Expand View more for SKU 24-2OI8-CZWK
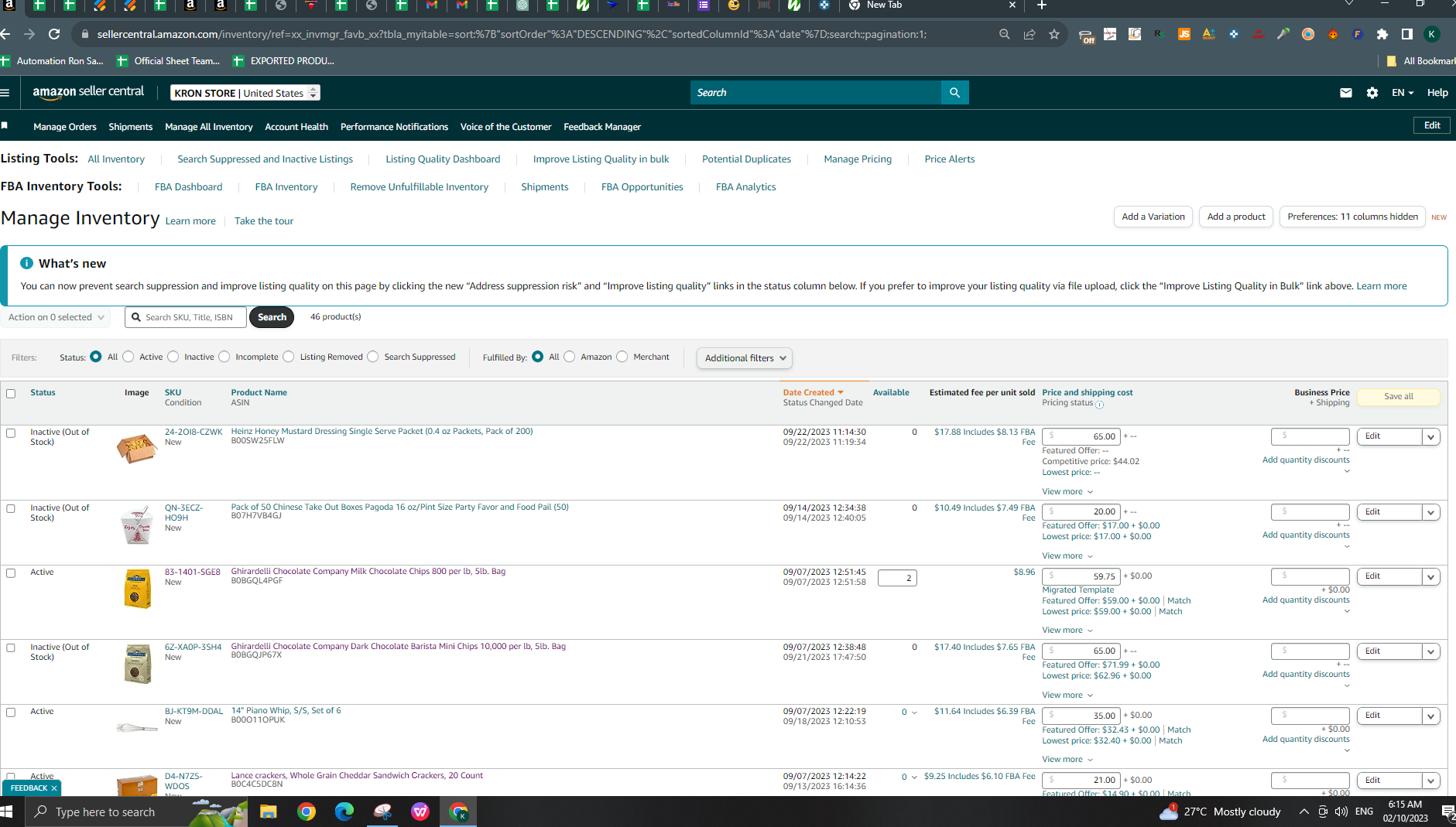The image size is (1456, 827). click(1067, 492)
